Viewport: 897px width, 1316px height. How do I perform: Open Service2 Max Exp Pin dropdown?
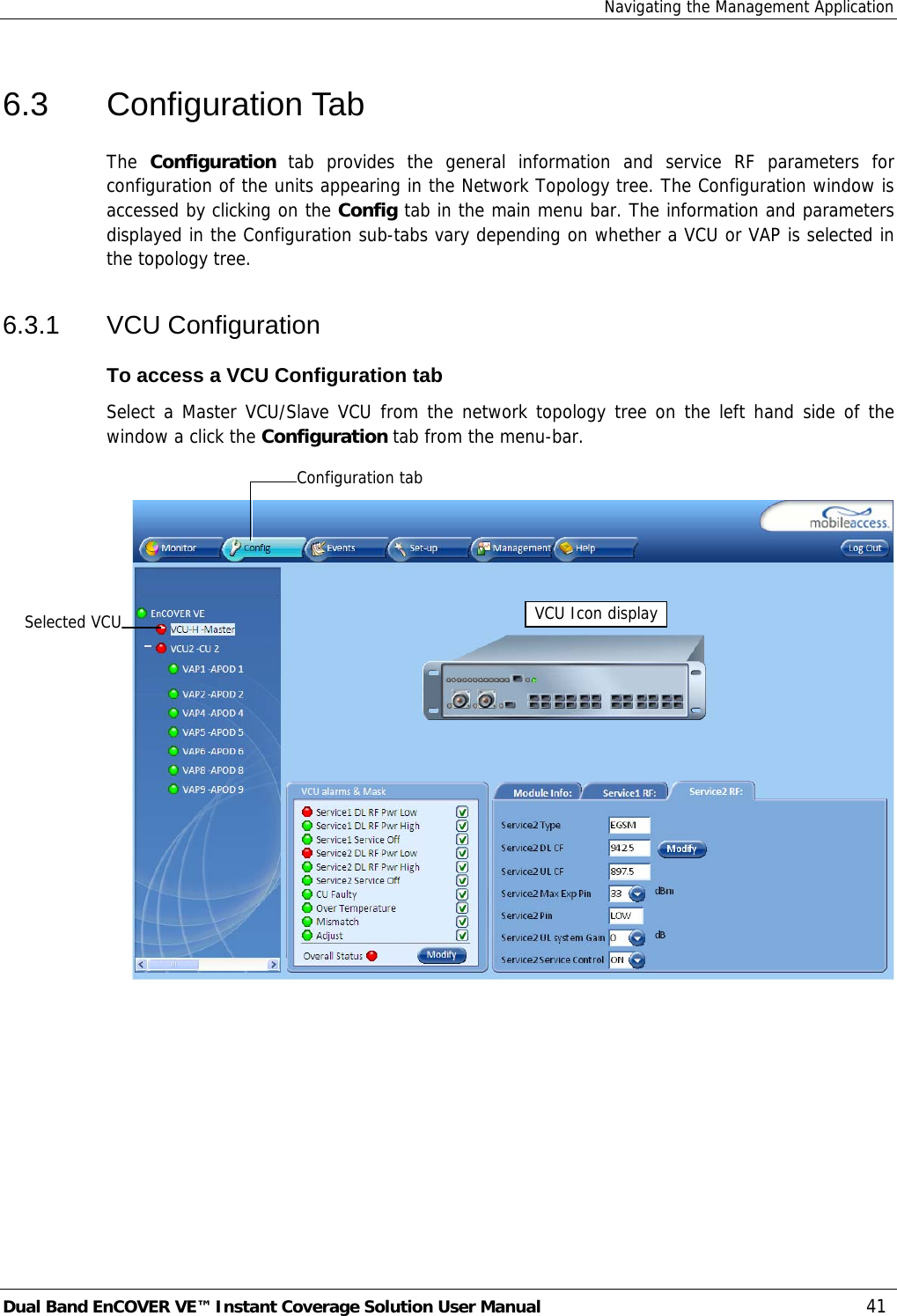pos(637,893)
